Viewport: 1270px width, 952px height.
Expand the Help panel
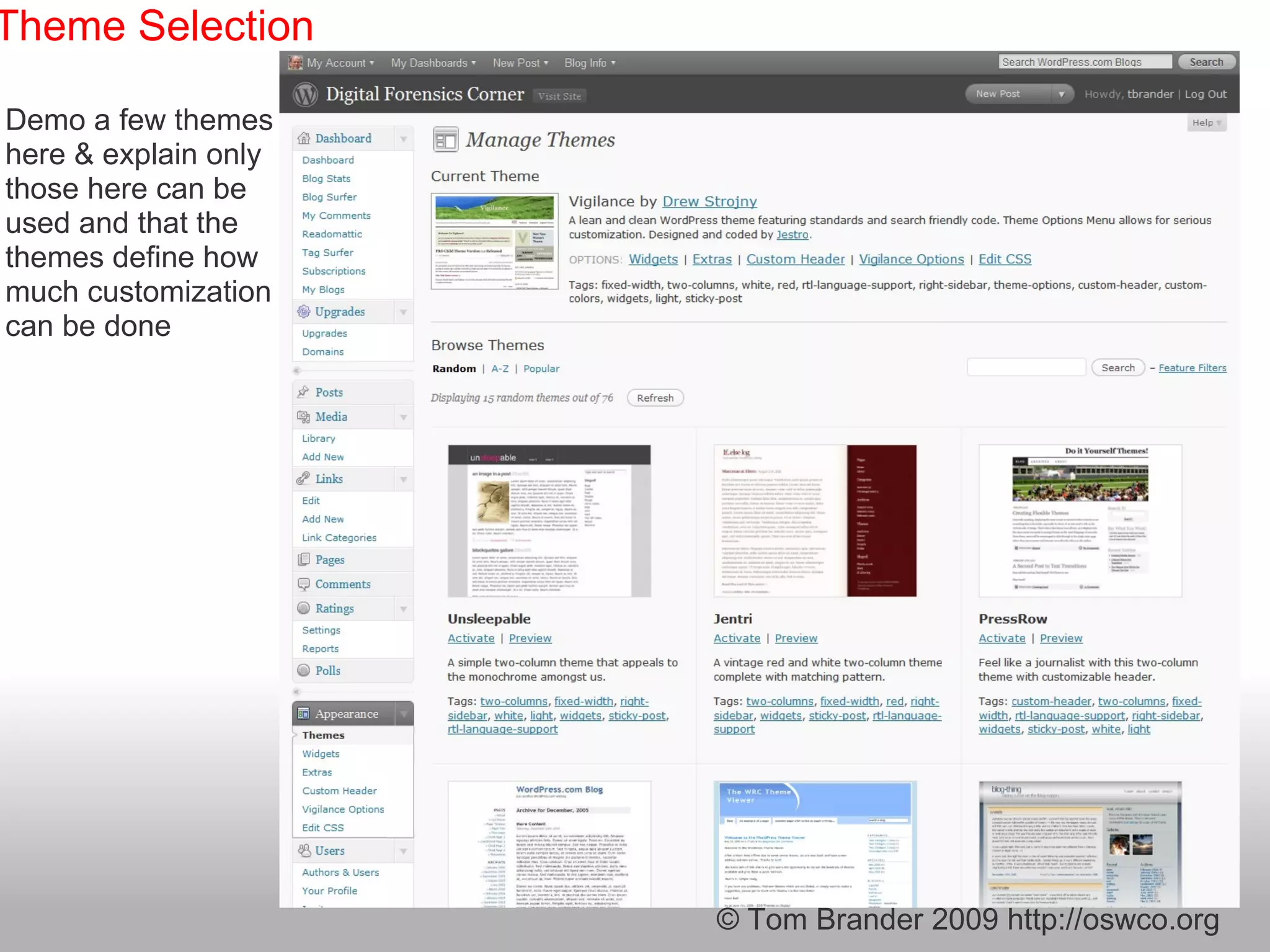[1206, 123]
